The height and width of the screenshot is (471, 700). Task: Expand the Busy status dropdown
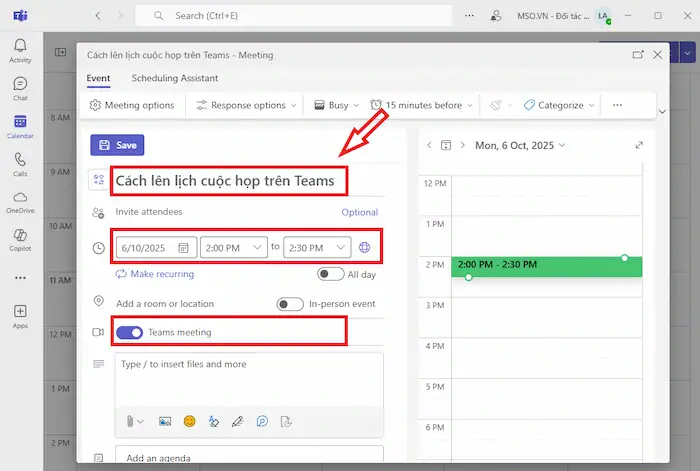336,105
